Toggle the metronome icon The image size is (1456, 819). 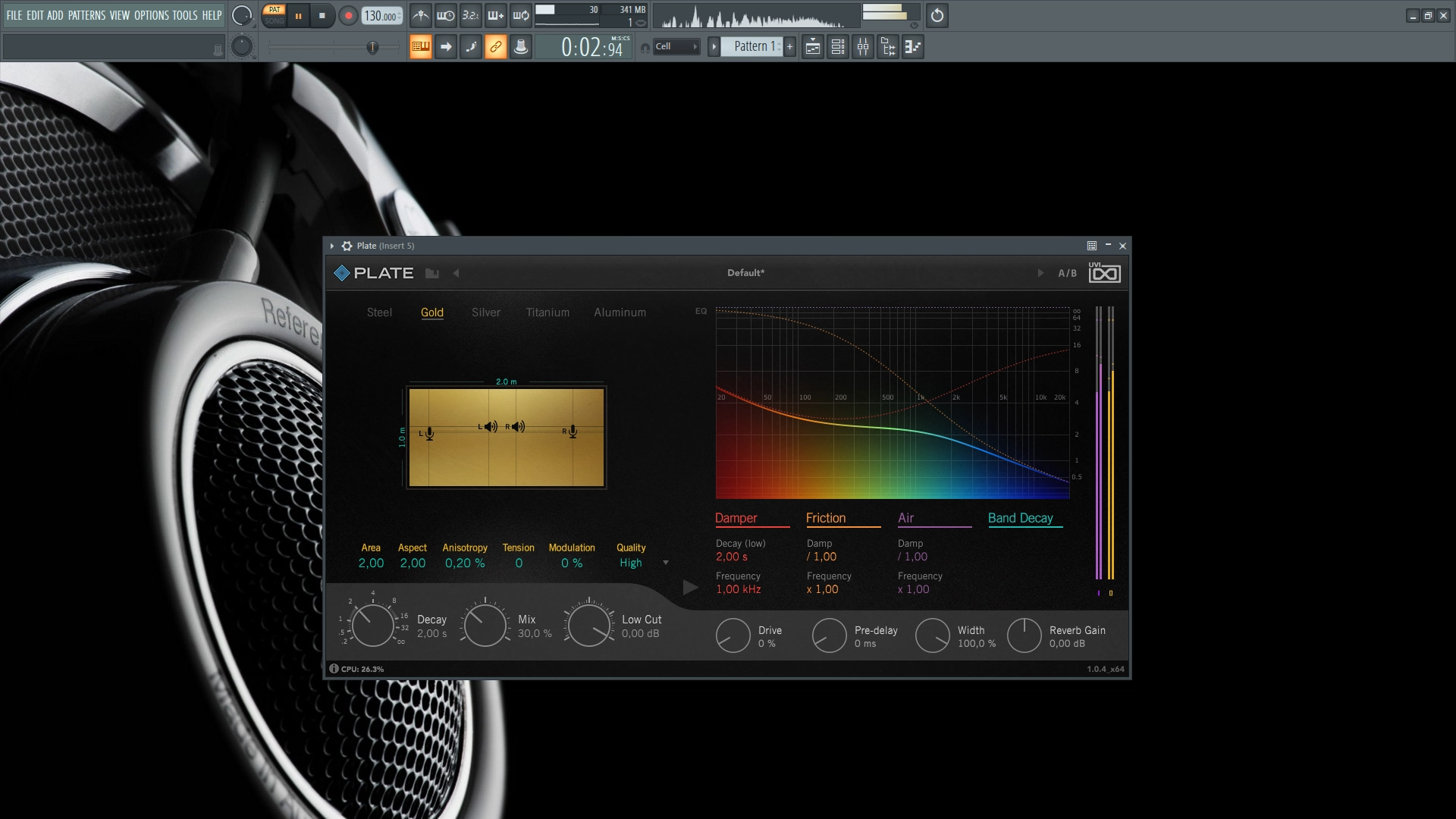pos(421,15)
